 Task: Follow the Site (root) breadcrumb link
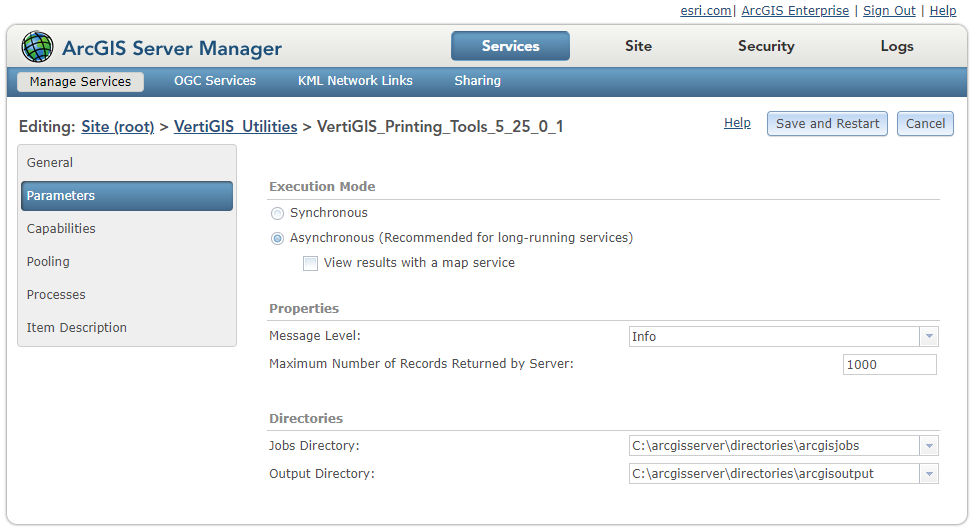(118, 127)
